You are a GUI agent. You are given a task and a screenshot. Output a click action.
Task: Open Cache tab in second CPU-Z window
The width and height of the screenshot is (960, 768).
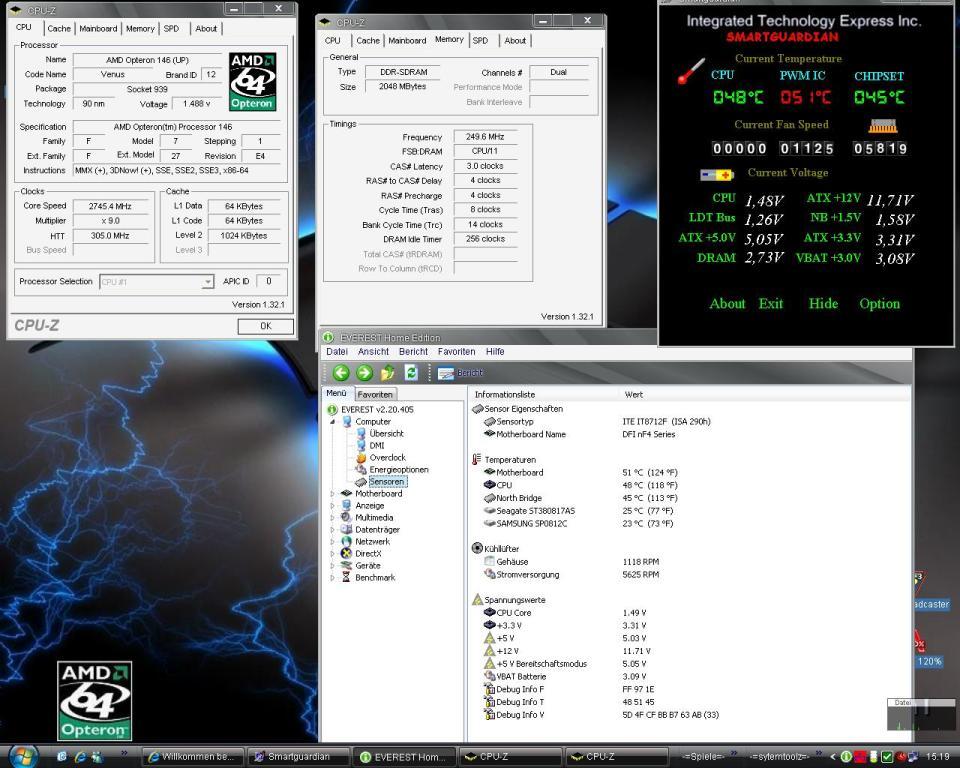click(x=368, y=40)
